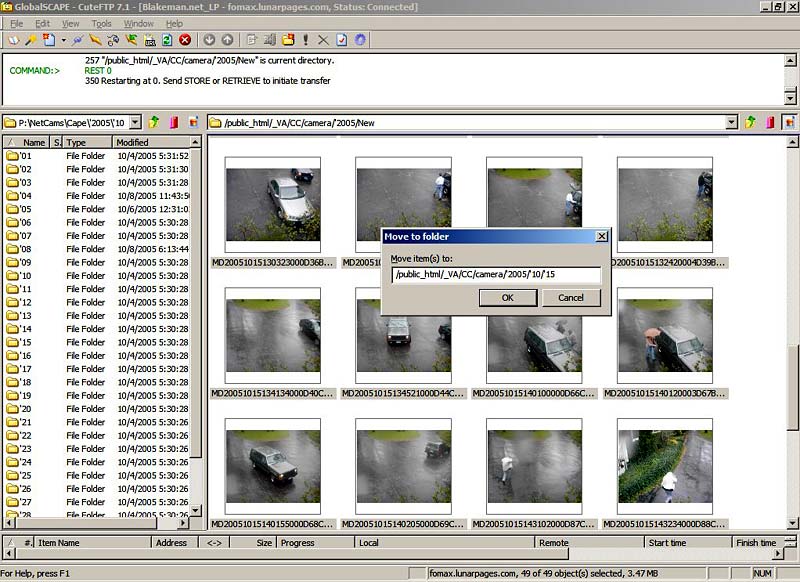Open the Tools menu
Image resolution: width=800 pixels, height=582 pixels.
[x=101, y=23]
